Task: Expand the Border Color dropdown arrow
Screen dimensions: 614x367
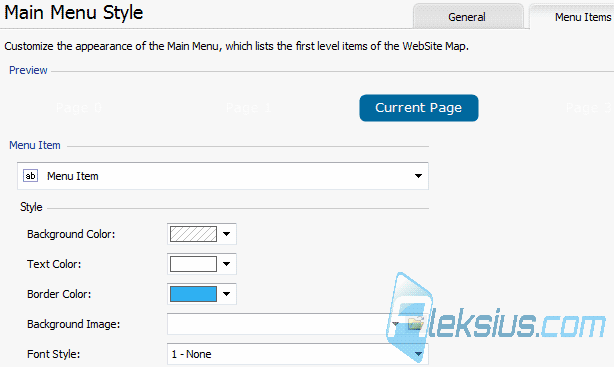Action: coord(226,294)
